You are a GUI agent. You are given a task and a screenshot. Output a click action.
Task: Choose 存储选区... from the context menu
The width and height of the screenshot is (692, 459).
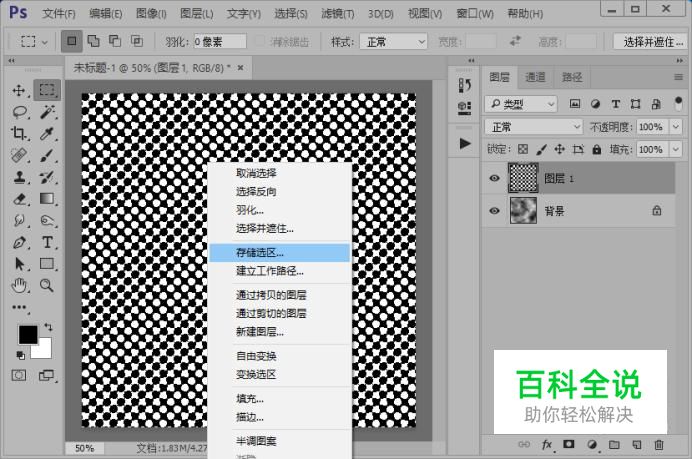tap(260, 253)
